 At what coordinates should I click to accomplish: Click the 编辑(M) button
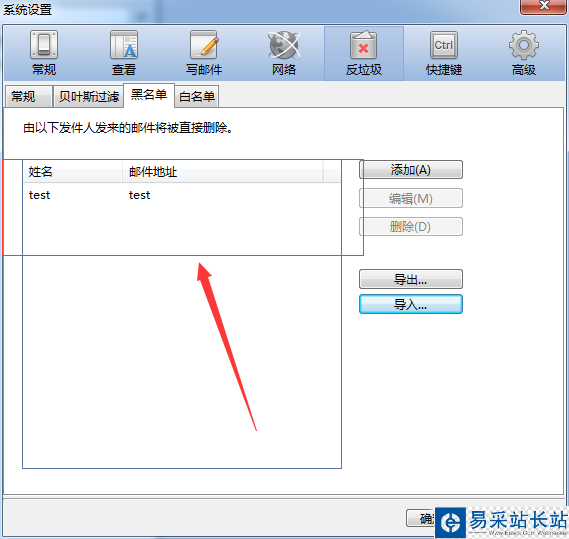pos(411,198)
